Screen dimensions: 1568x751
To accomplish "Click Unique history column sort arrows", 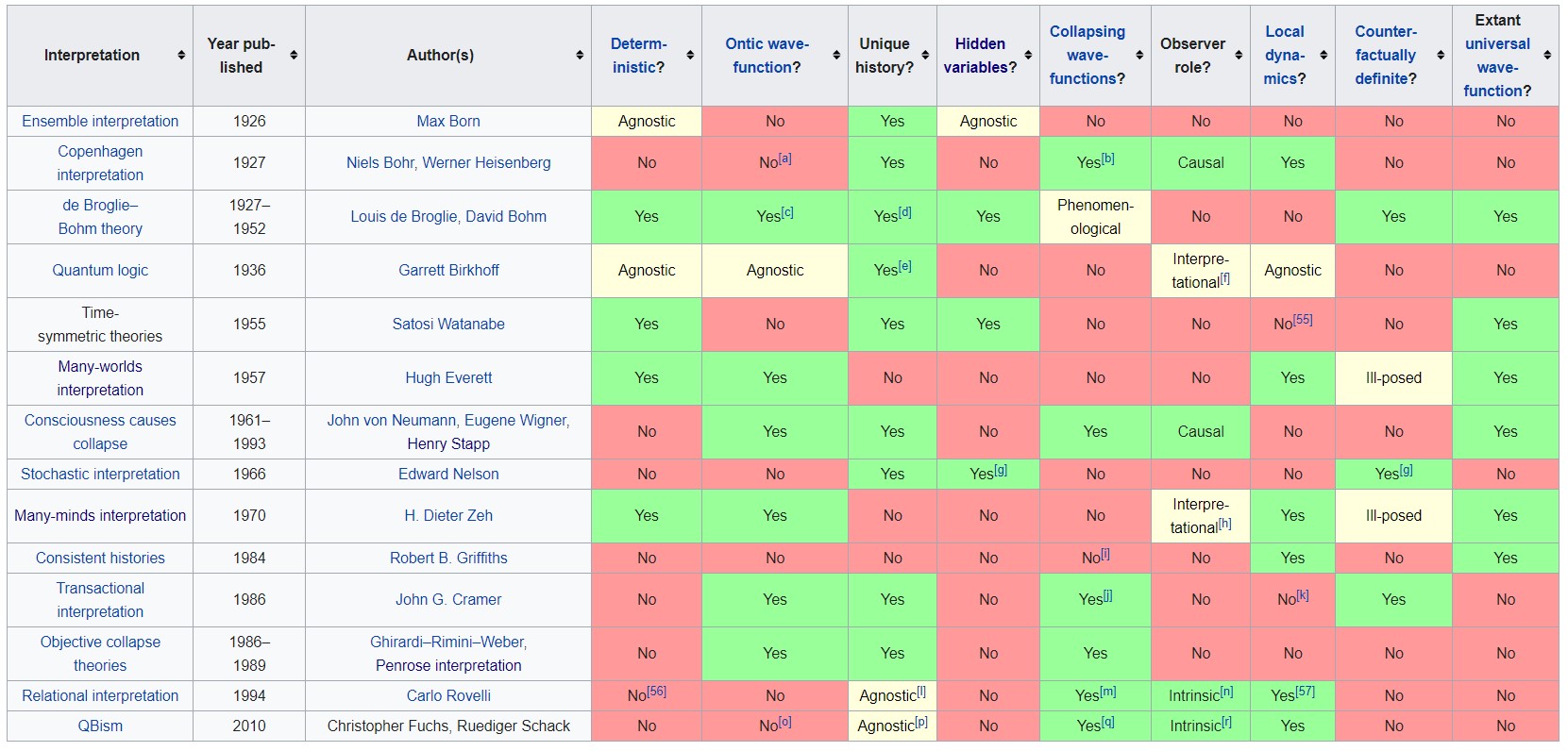I will 925,56.
